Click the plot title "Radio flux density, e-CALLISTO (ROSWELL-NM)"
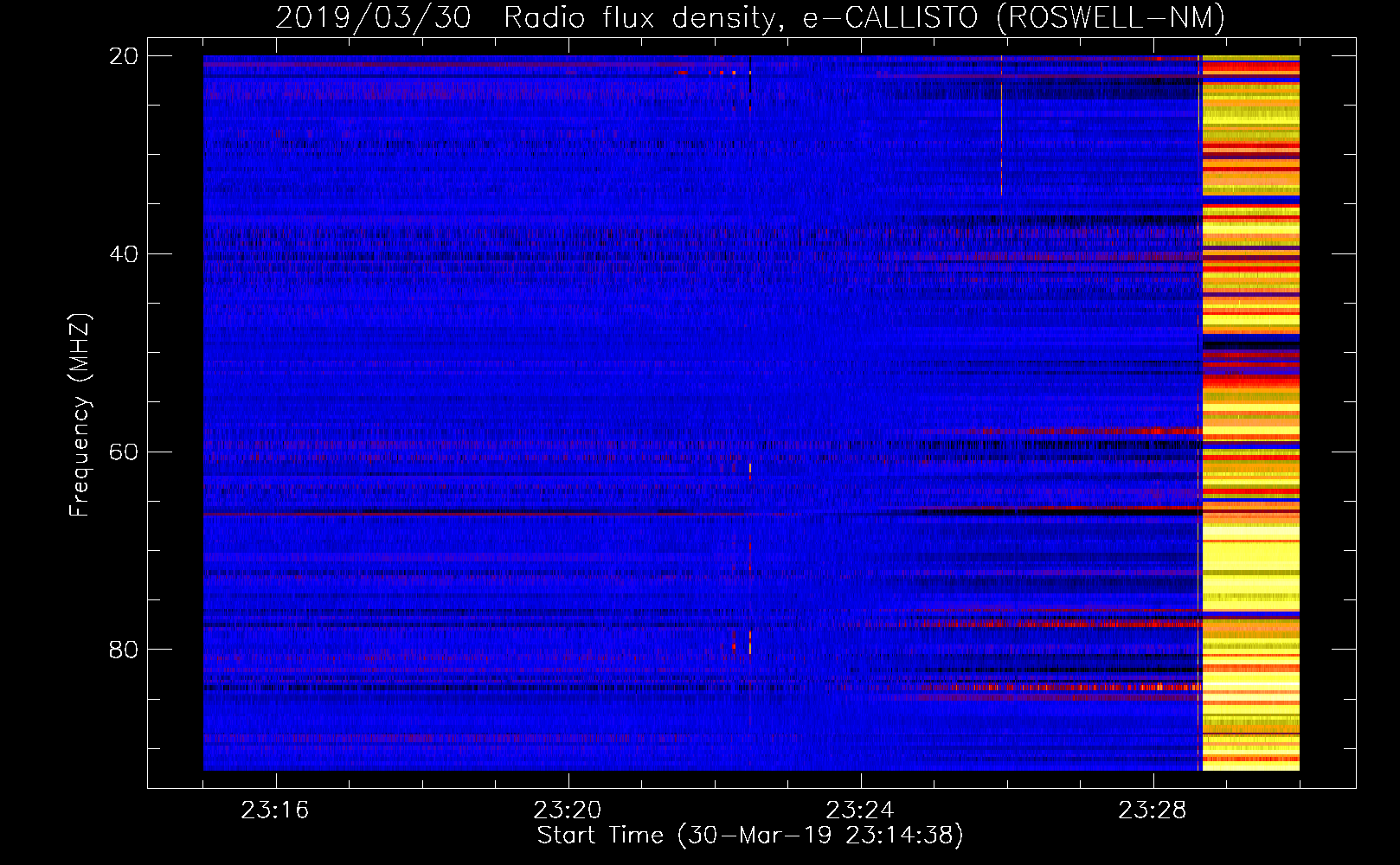Viewport: 1400px width, 865px height. (864, 17)
